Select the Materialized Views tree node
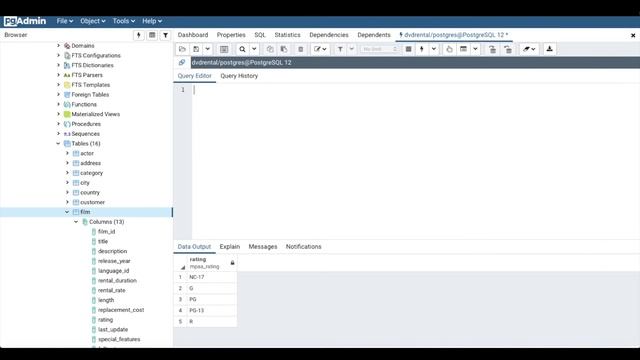Viewport: 640px width, 360px height. [x=96, y=114]
